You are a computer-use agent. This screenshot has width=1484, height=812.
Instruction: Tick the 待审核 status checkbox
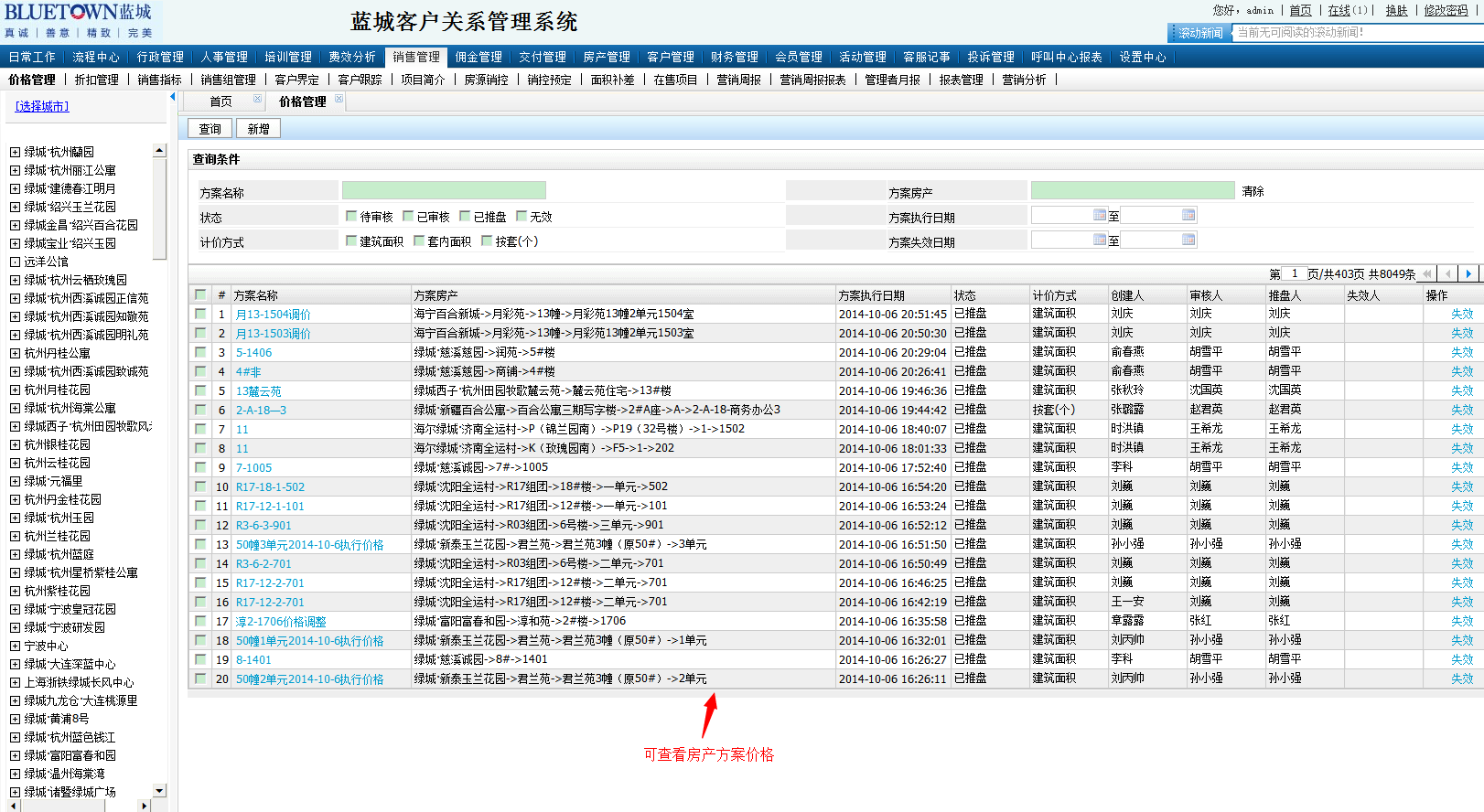coord(351,216)
